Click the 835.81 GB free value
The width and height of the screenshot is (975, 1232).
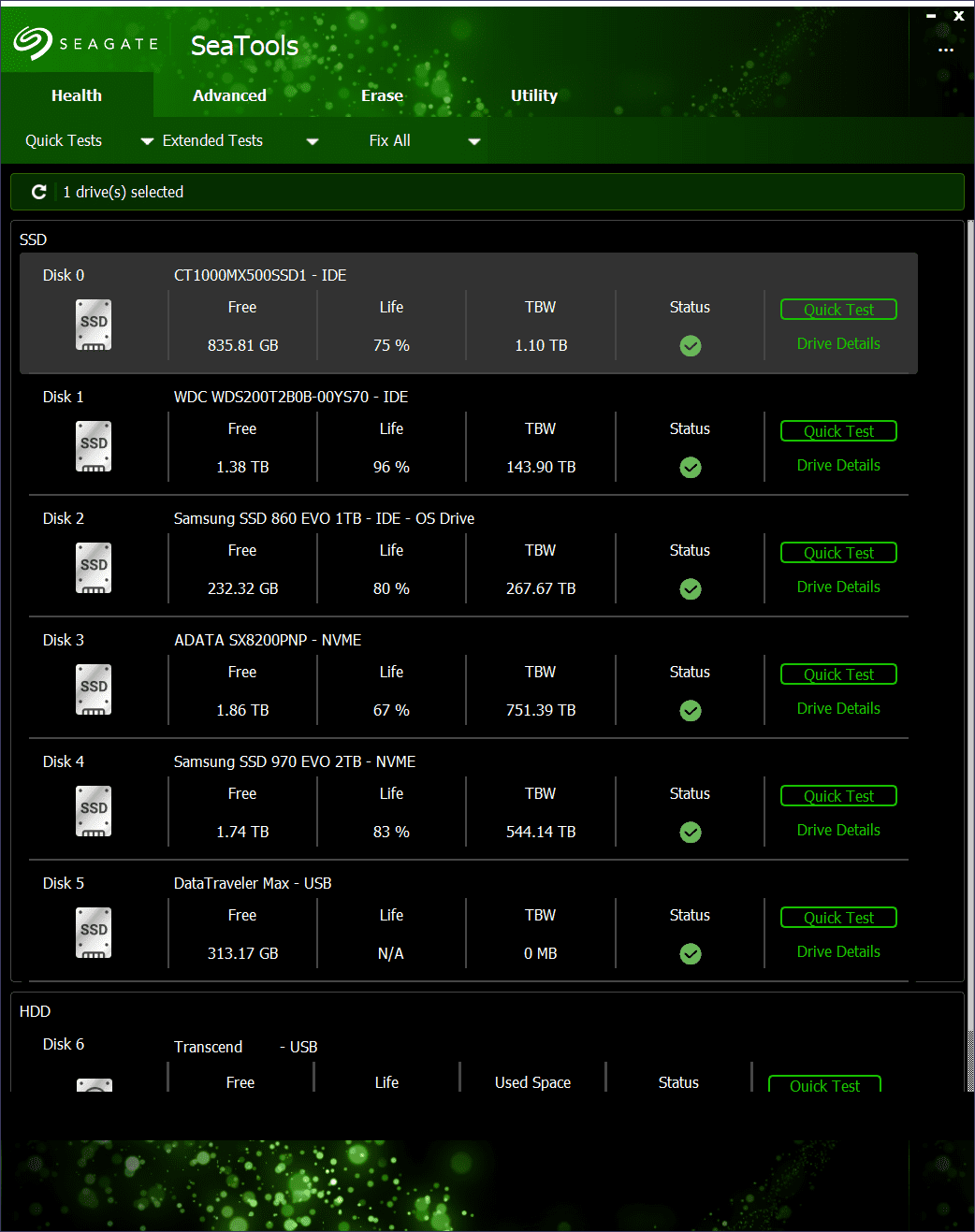coord(242,345)
